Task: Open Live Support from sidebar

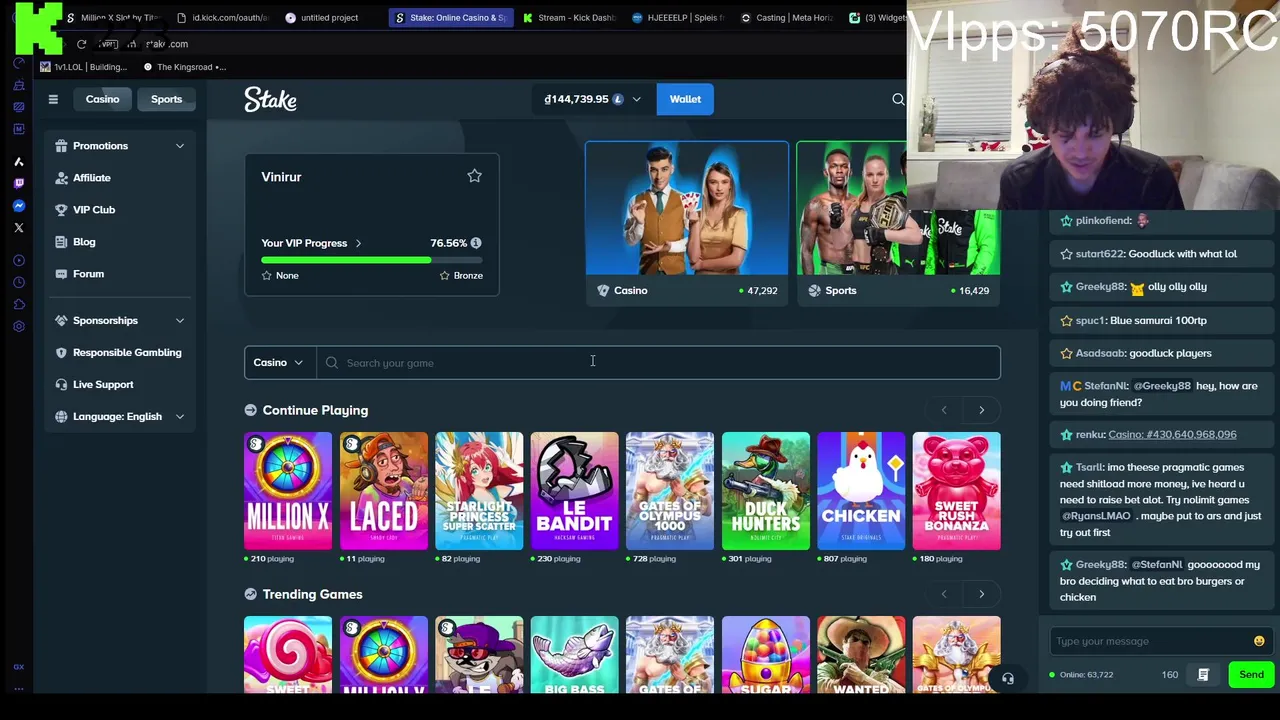Action: 102,384
